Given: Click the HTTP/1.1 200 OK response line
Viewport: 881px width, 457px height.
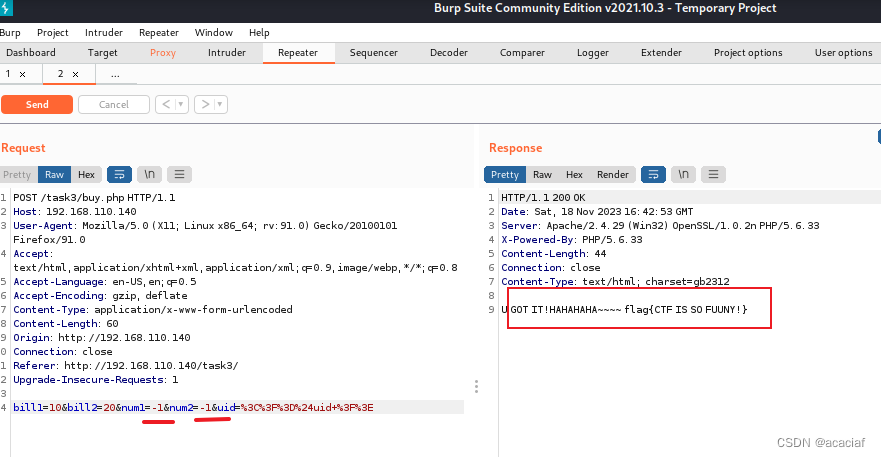Looking at the screenshot, I should point(543,198).
